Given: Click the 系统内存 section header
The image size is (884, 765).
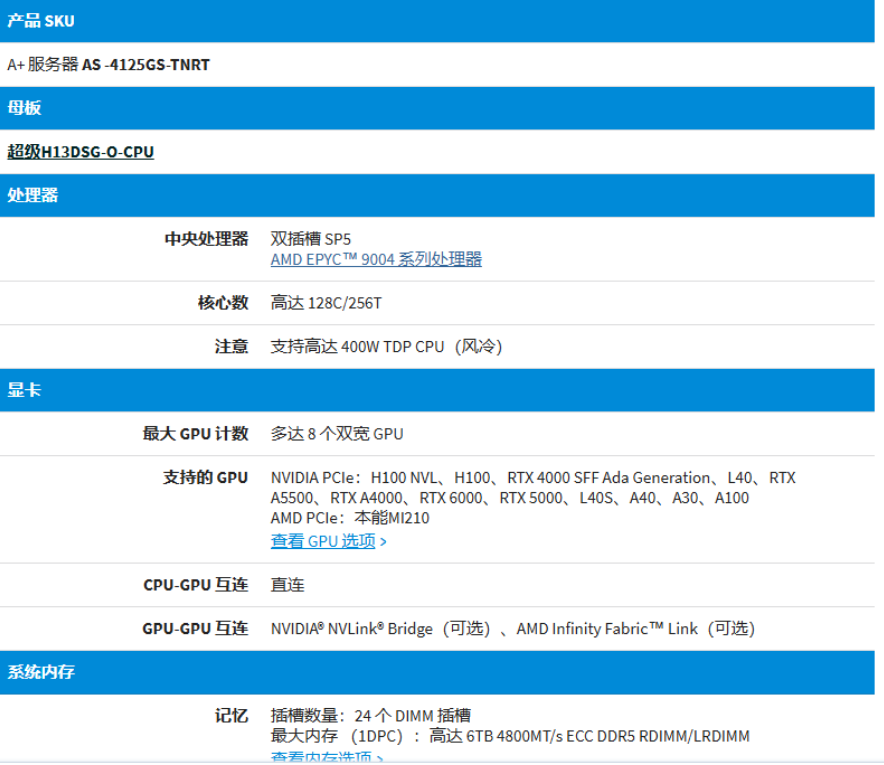Looking at the screenshot, I should pos(437,672).
